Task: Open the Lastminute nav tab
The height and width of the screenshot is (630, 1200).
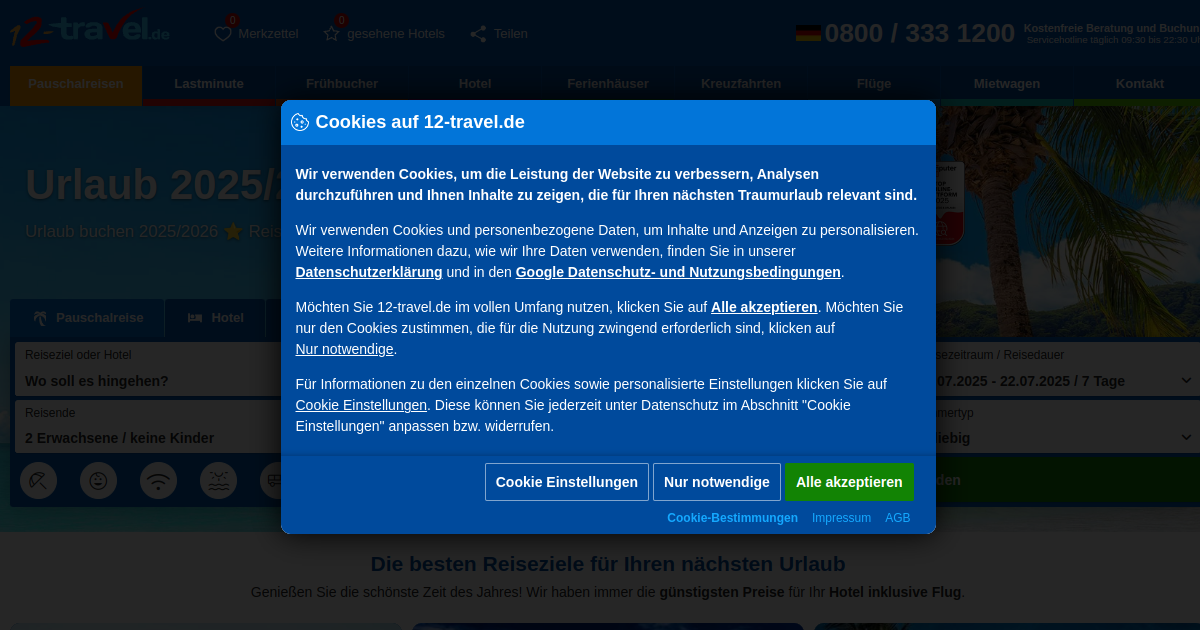Action: coord(209,84)
